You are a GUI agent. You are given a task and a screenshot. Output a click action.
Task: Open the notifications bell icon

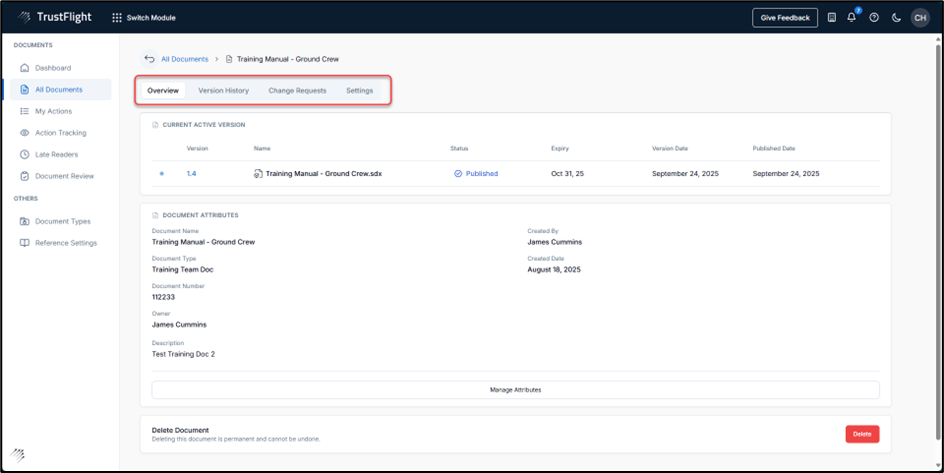852,17
